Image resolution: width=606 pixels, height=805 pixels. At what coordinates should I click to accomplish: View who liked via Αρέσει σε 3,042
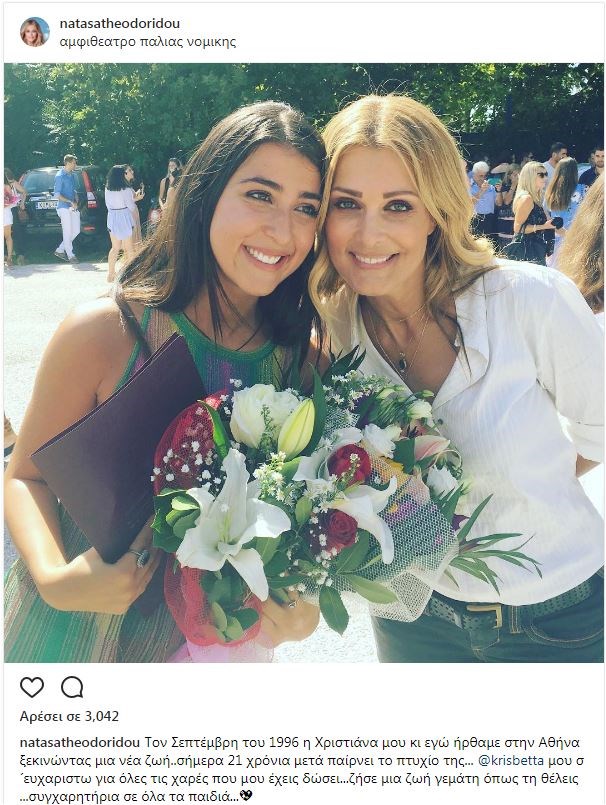(69, 716)
